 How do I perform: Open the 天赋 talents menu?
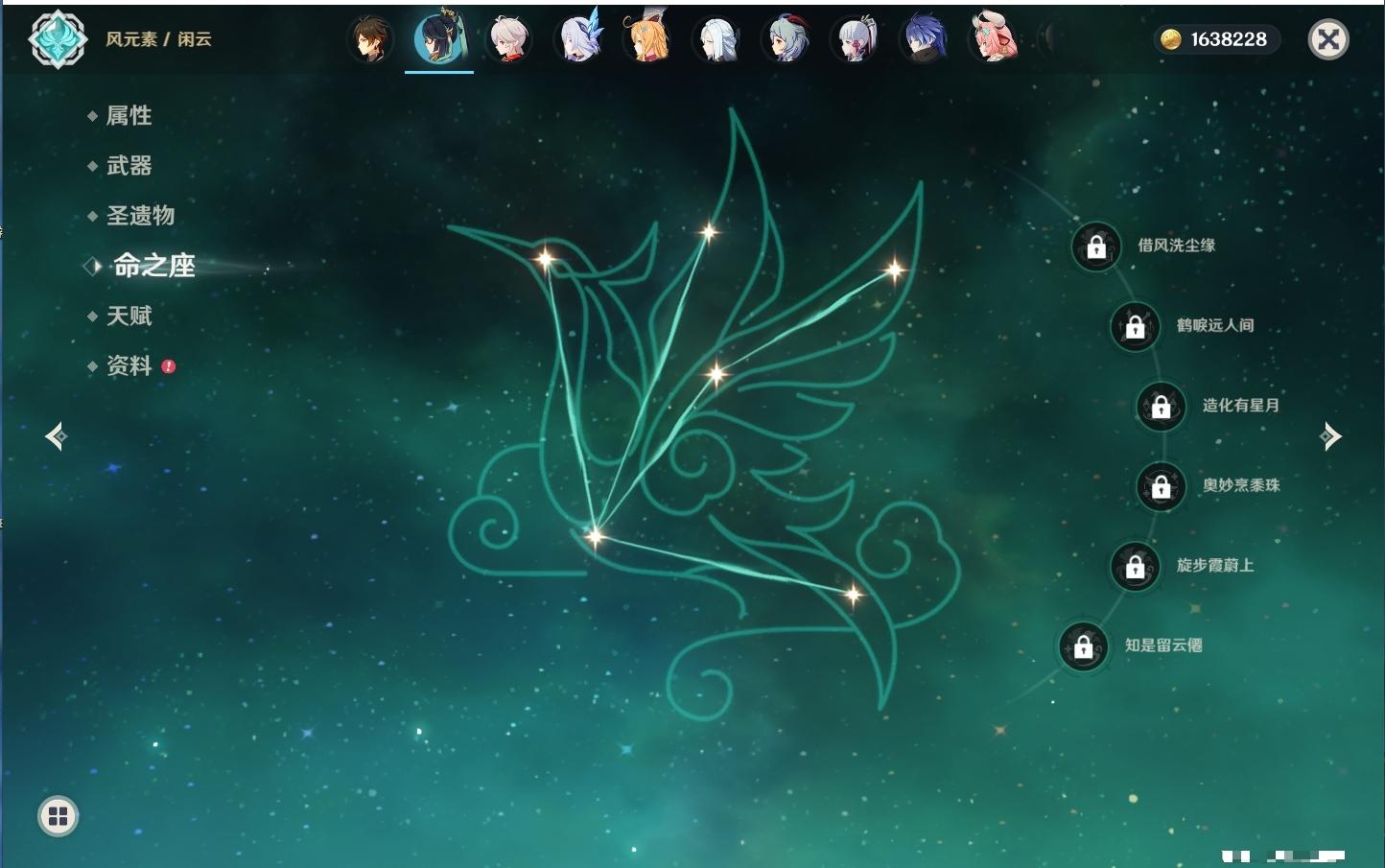point(129,316)
